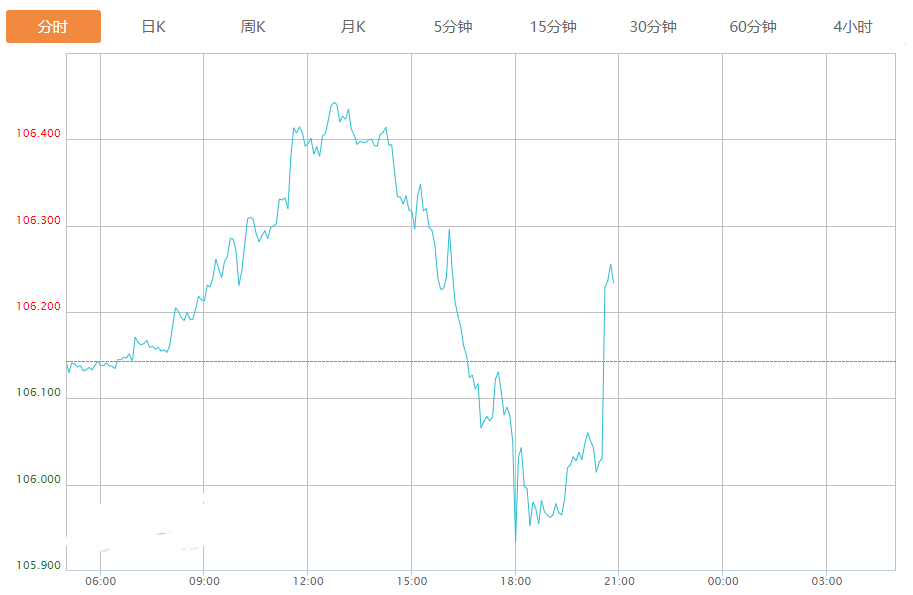Click the 18:00 time axis label
Image resolution: width=913 pixels, height=595 pixels.
pos(515,582)
